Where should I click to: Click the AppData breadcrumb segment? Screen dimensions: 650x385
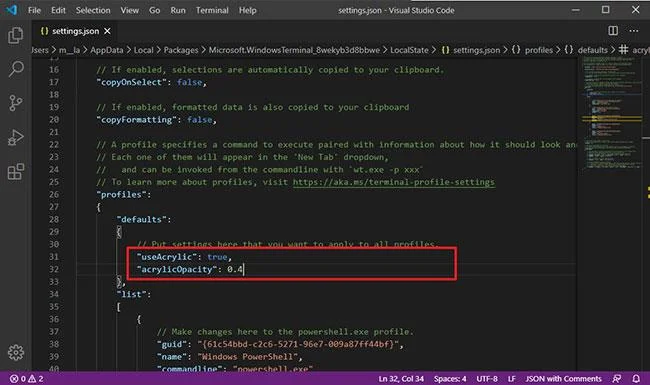pos(107,50)
